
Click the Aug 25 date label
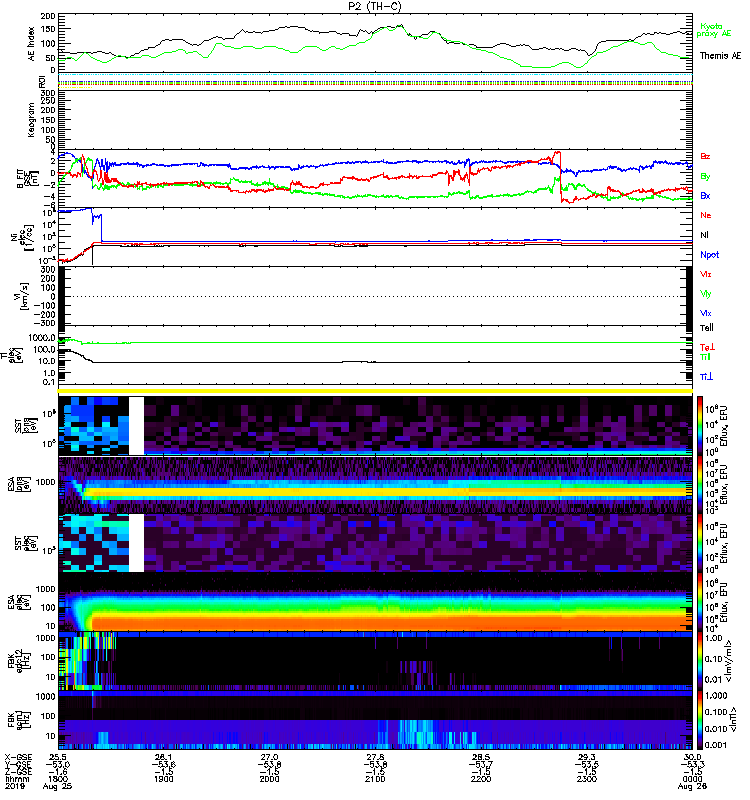(57, 786)
